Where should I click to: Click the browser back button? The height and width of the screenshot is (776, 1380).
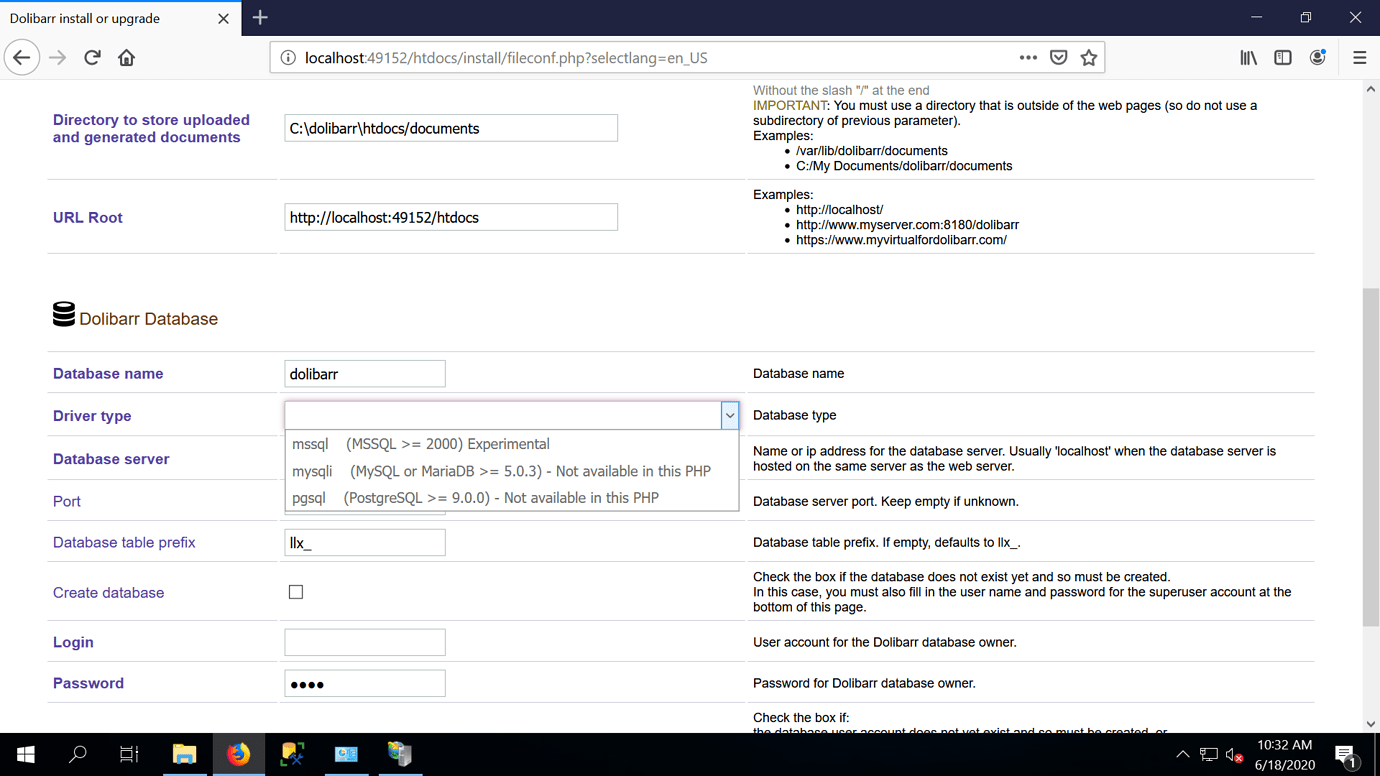coord(22,57)
